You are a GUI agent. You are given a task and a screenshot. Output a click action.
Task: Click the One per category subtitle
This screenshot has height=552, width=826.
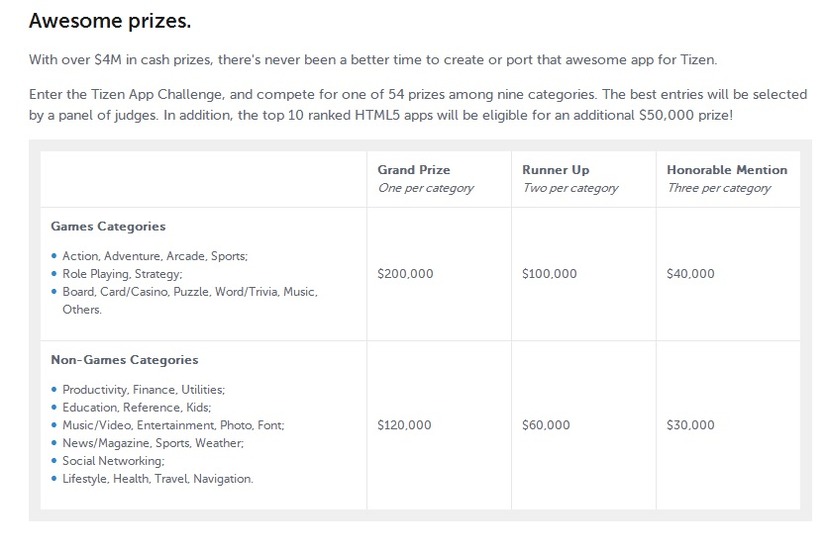426,188
